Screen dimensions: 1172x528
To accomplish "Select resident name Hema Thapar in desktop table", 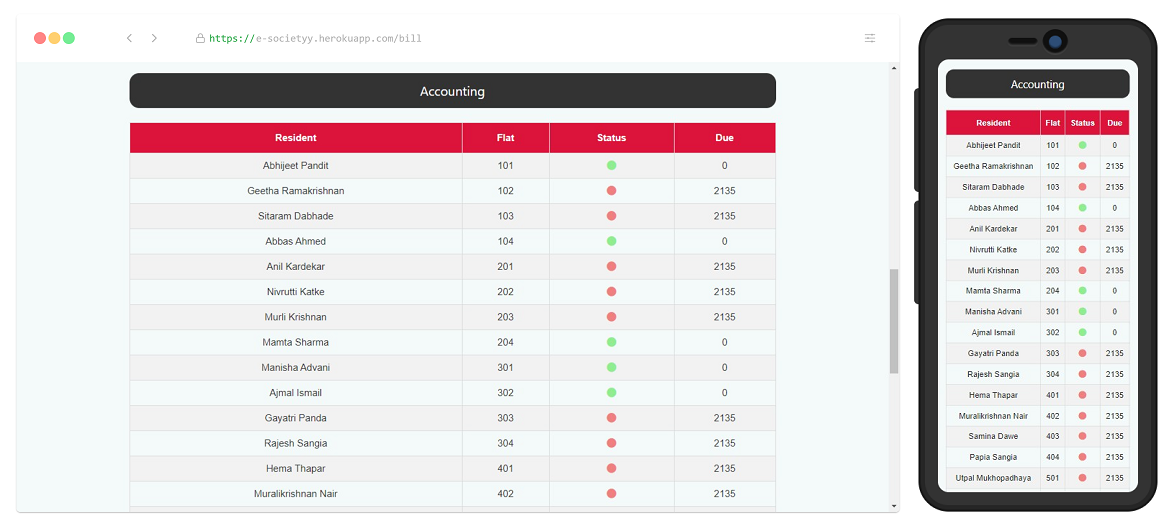I will (x=296, y=468).
